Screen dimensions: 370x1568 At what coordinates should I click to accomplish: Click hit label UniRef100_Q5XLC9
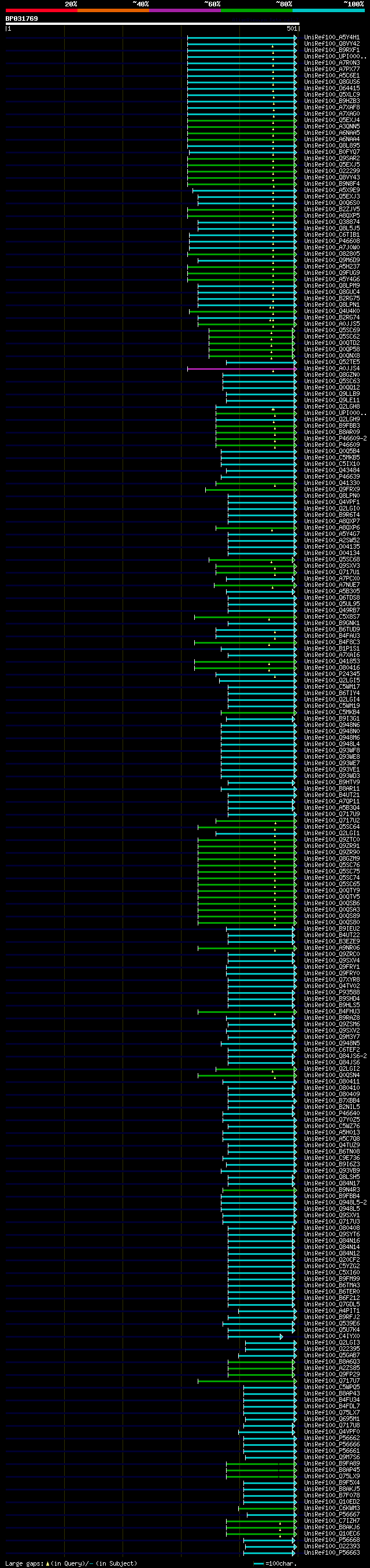point(332,95)
